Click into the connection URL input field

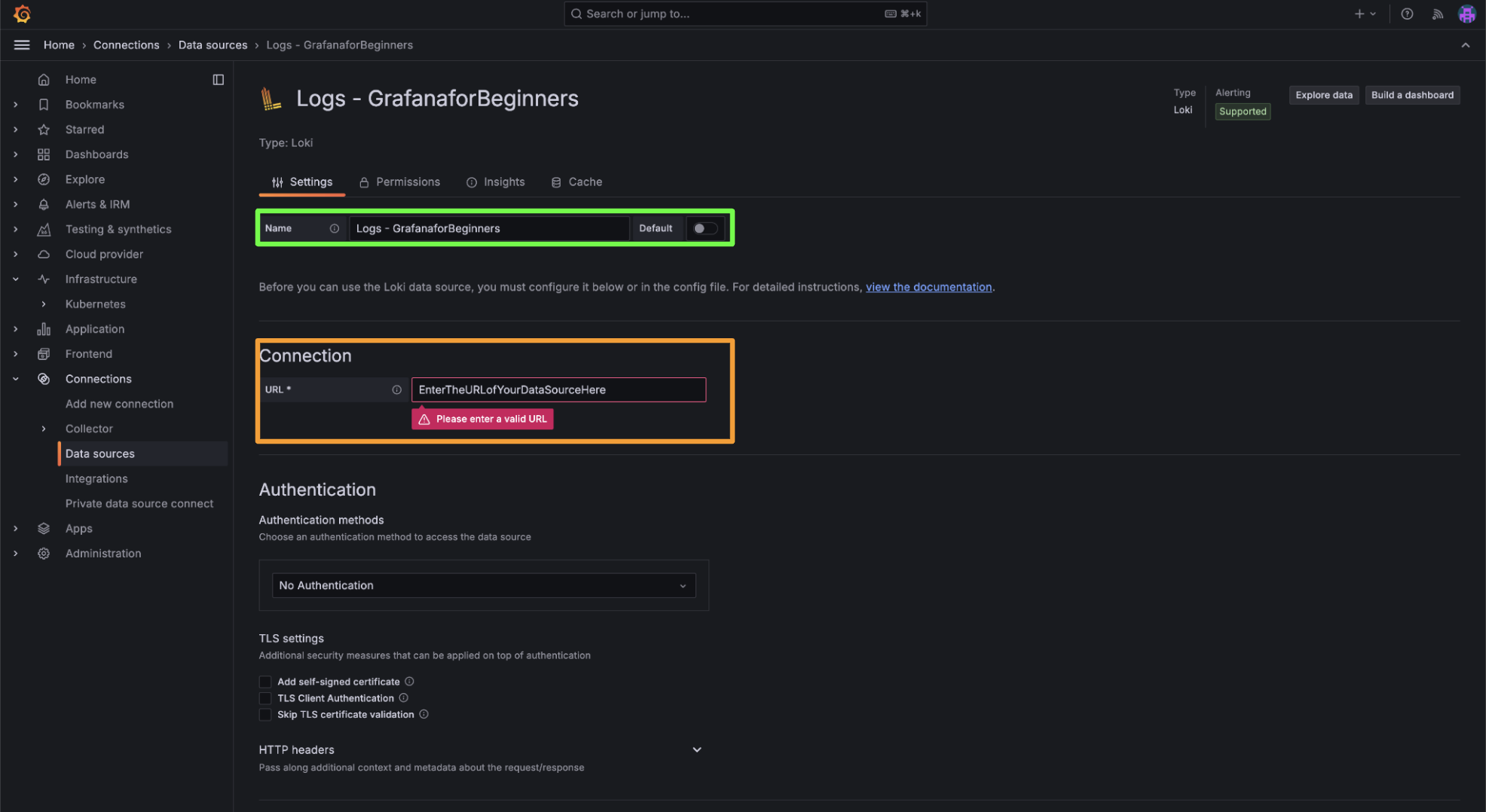(558, 389)
